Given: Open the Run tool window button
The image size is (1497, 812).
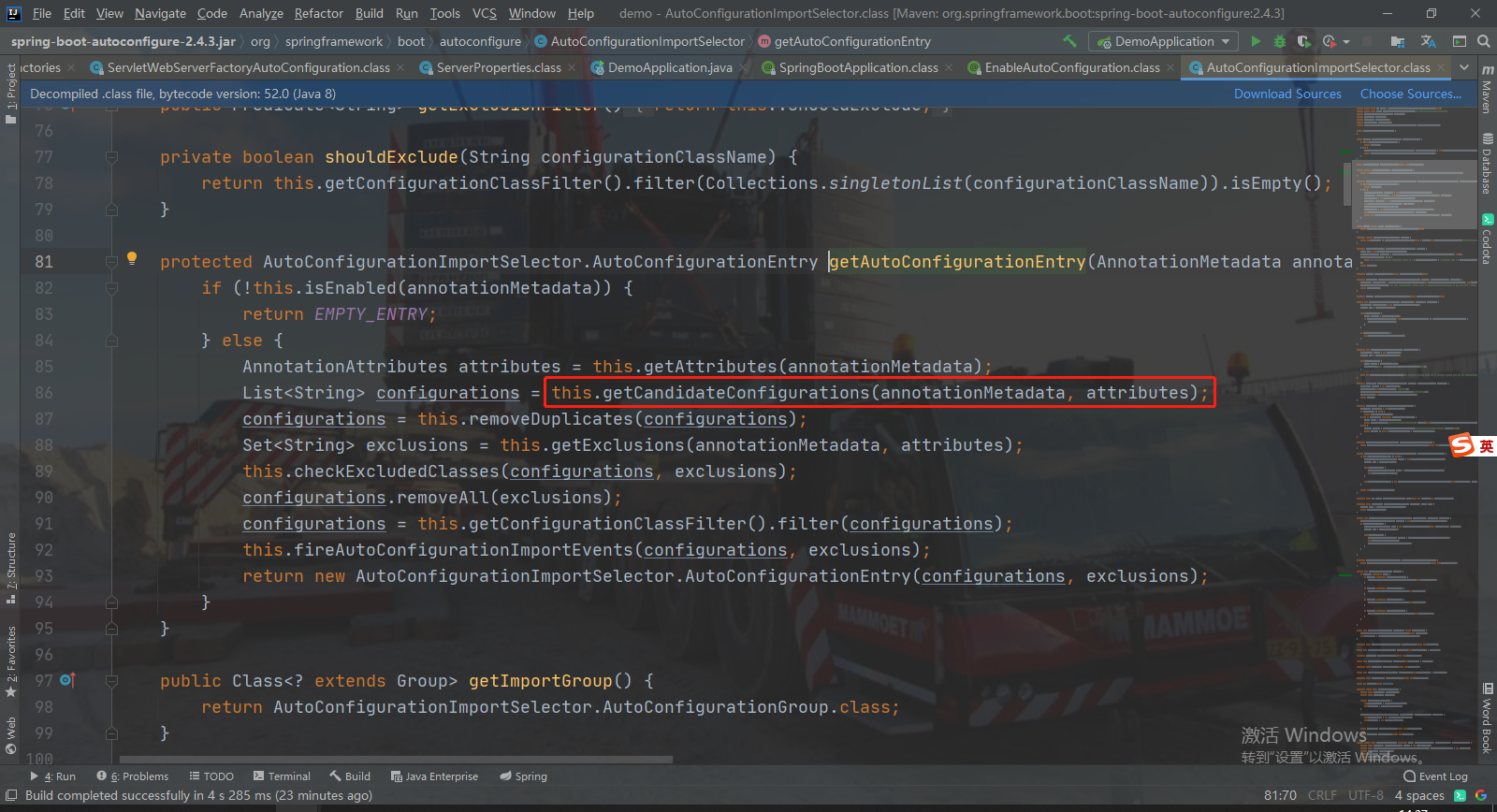Looking at the screenshot, I should pyautogui.click(x=53, y=776).
